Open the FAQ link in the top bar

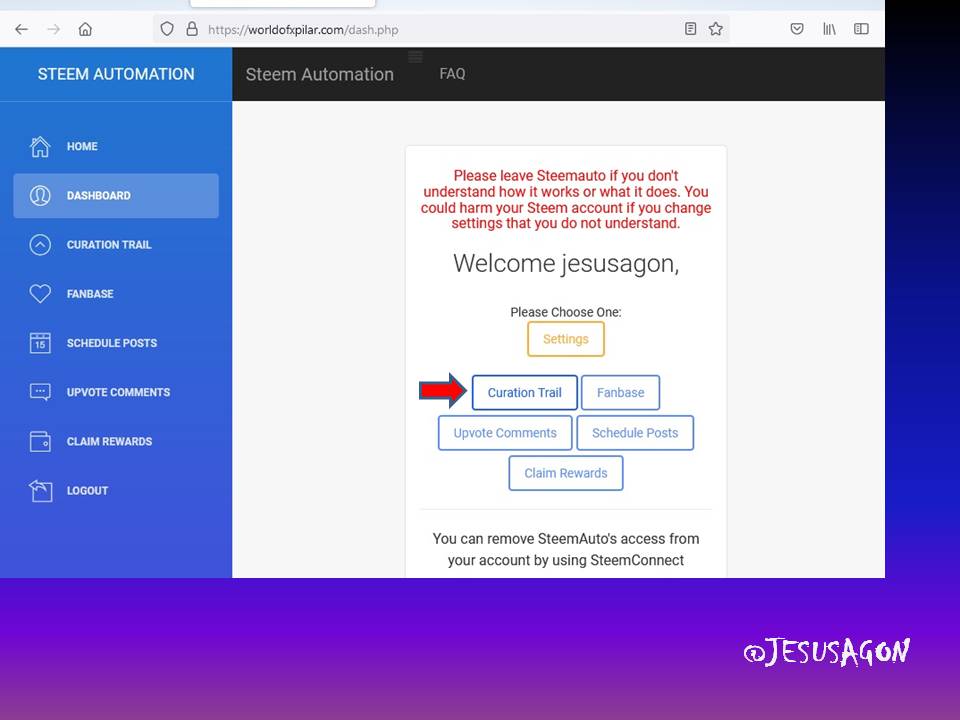[x=452, y=73]
